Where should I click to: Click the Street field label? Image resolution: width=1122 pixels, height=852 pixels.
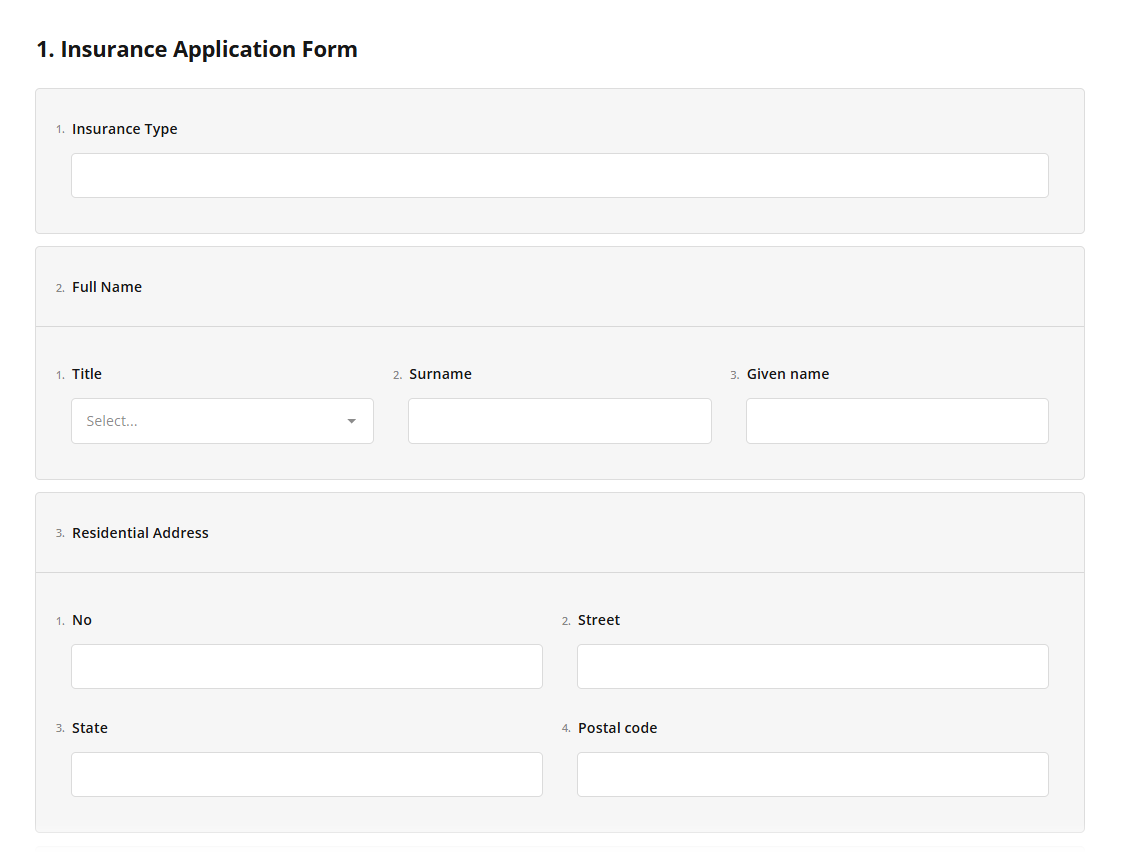point(598,620)
